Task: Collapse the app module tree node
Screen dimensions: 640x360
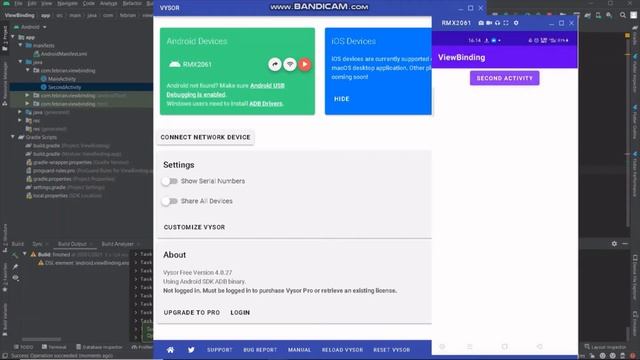Action: click(13, 37)
